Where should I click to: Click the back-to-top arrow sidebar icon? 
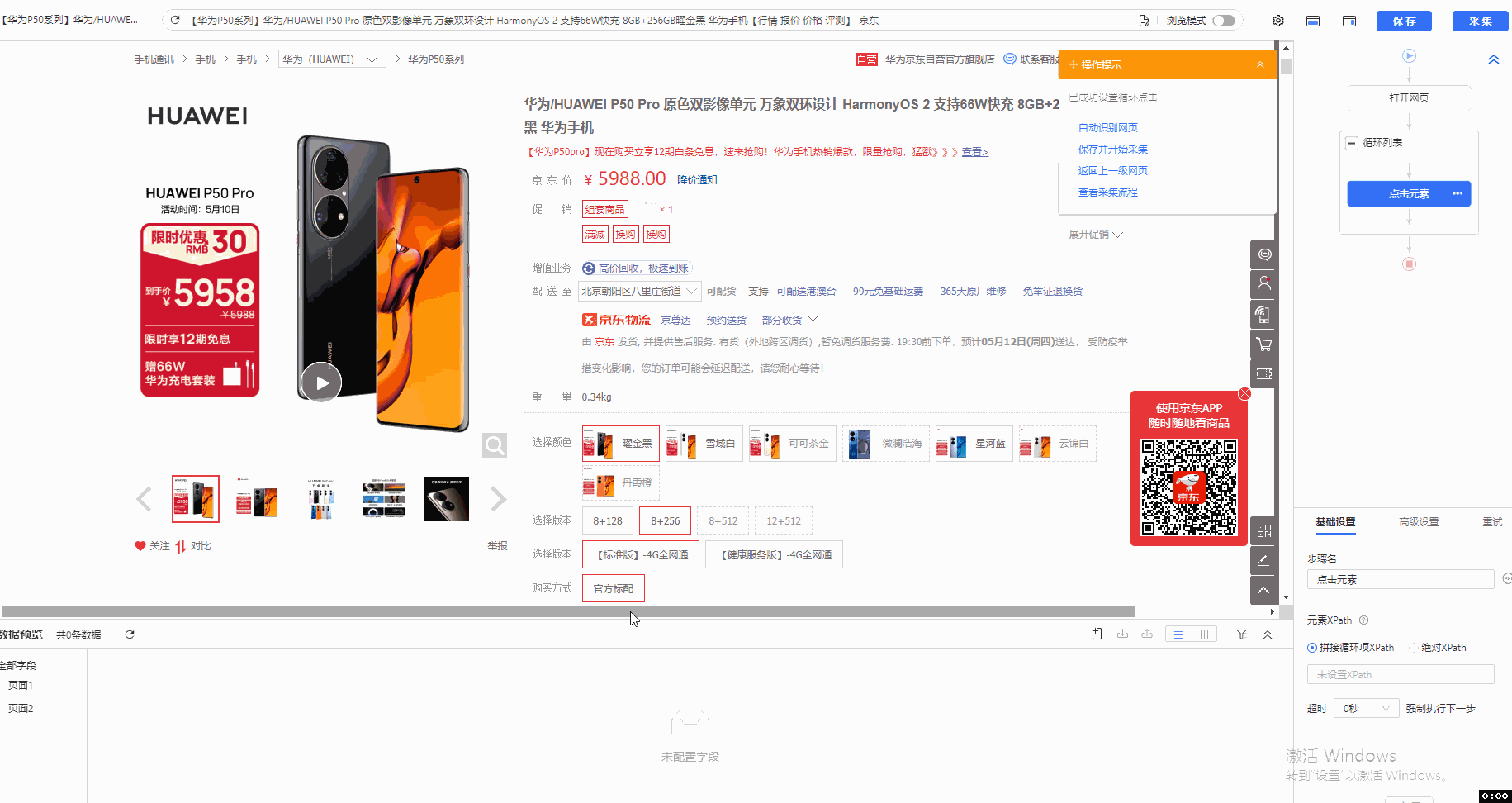[x=1263, y=590]
